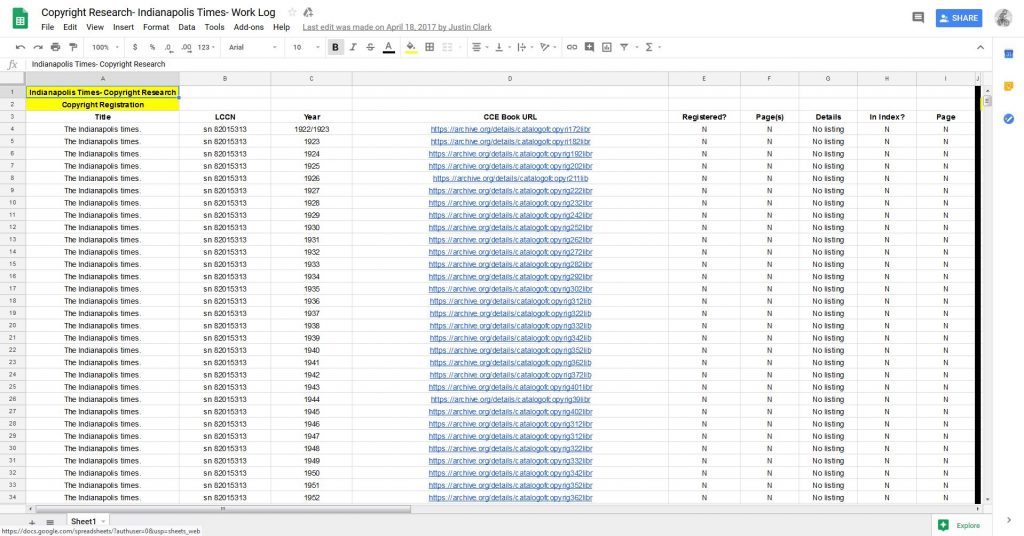
Task: Insert a chart
Action: (x=607, y=47)
